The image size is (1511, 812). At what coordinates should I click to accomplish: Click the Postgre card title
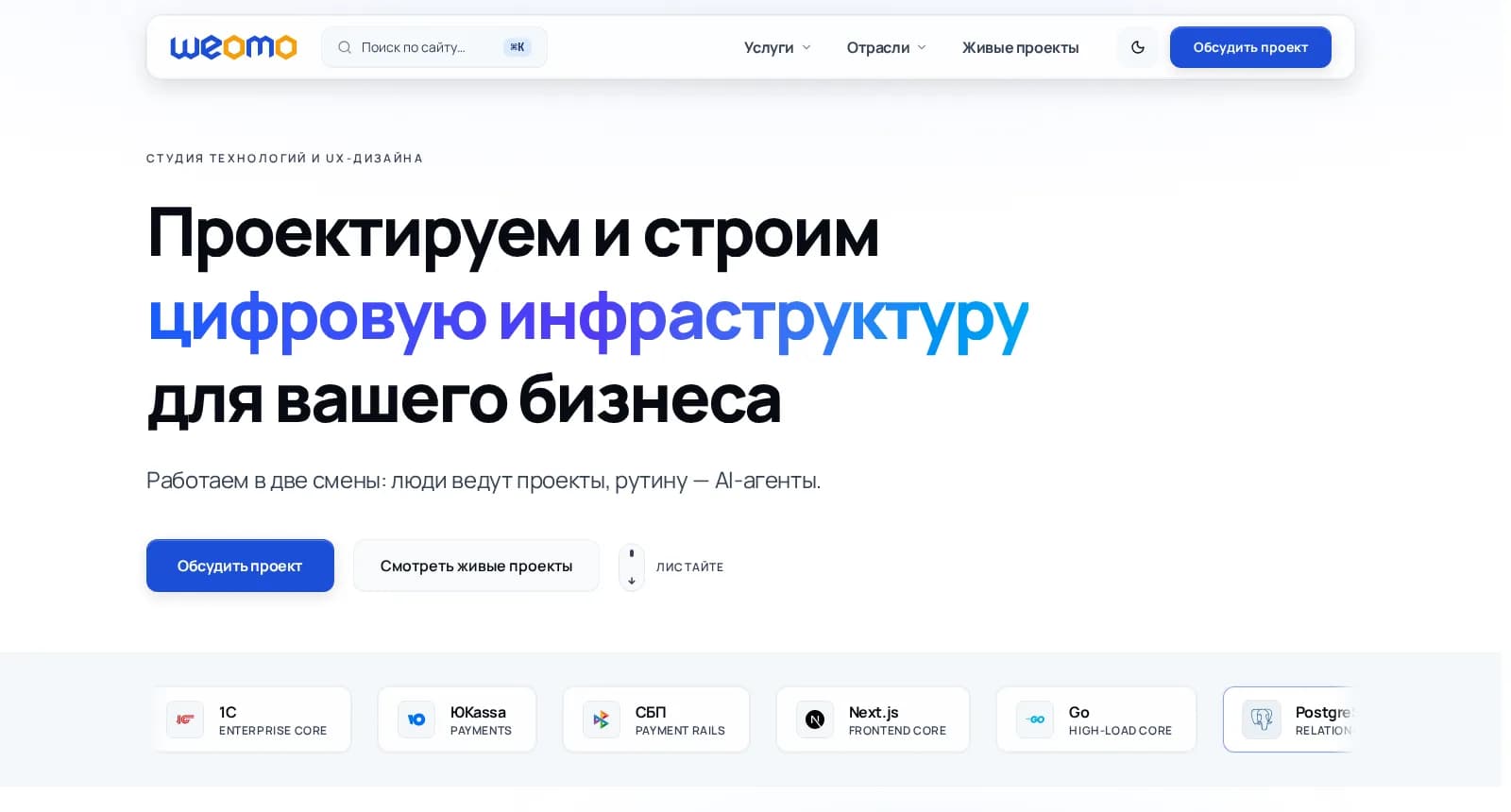click(1324, 712)
